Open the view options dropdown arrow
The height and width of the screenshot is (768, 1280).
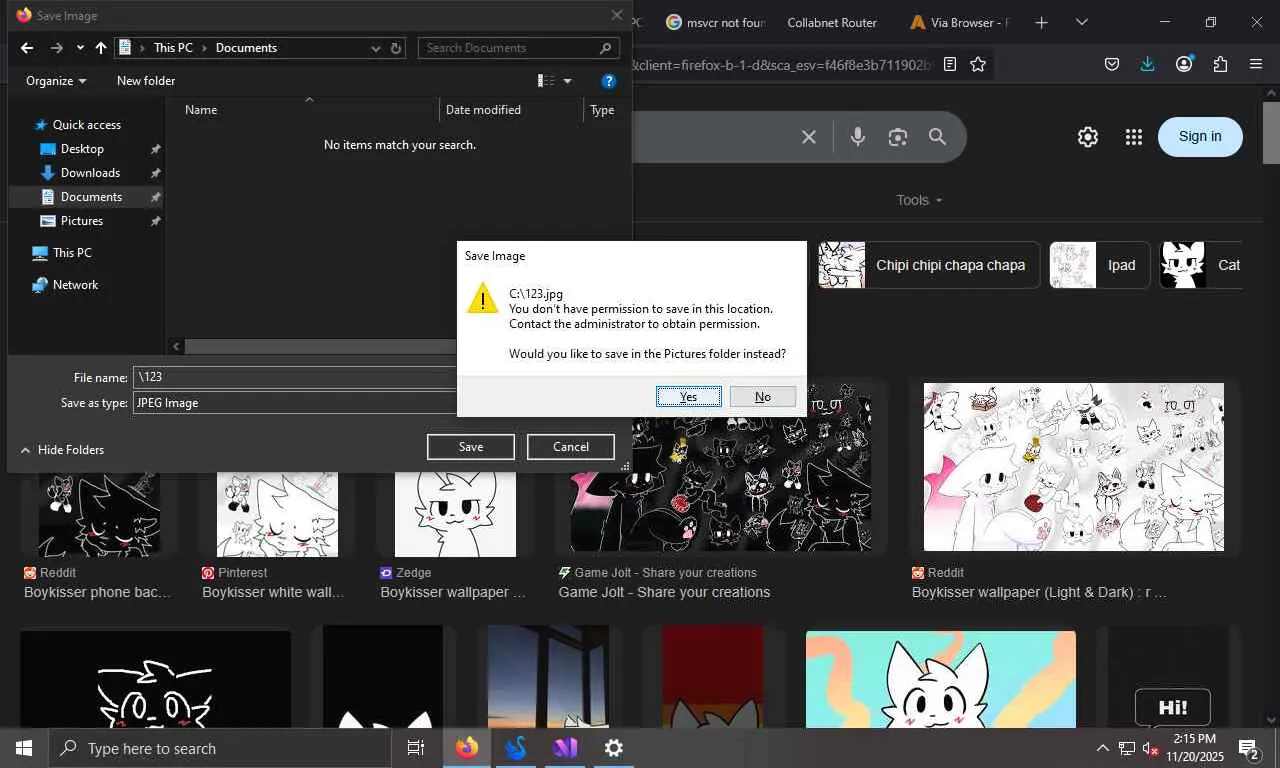[567, 81]
